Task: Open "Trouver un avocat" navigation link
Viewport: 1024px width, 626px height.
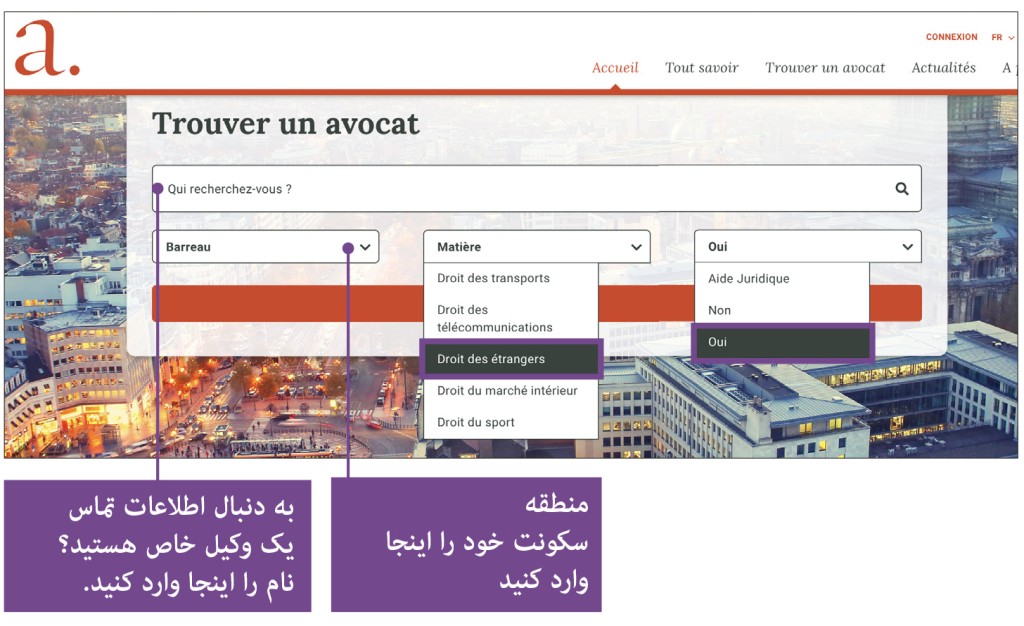Action: pyautogui.click(x=825, y=67)
